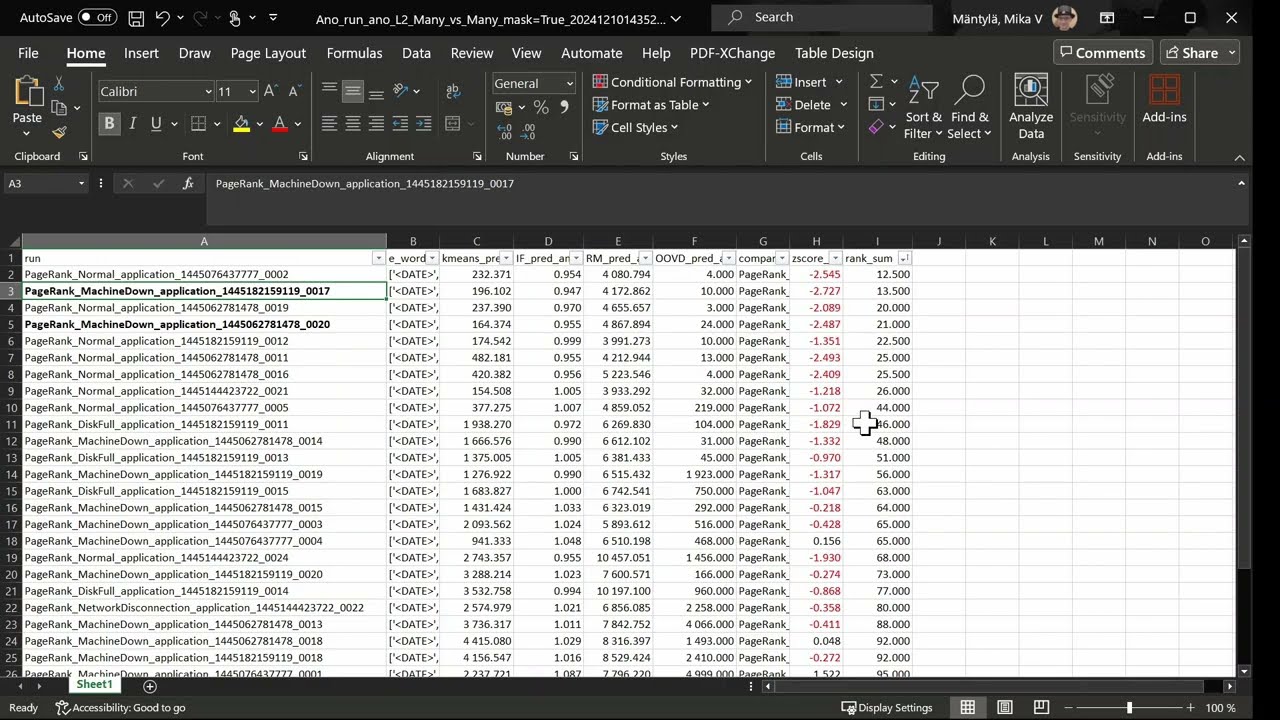Undo the last action
The image size is (1280, 720).
coord(163,18)
